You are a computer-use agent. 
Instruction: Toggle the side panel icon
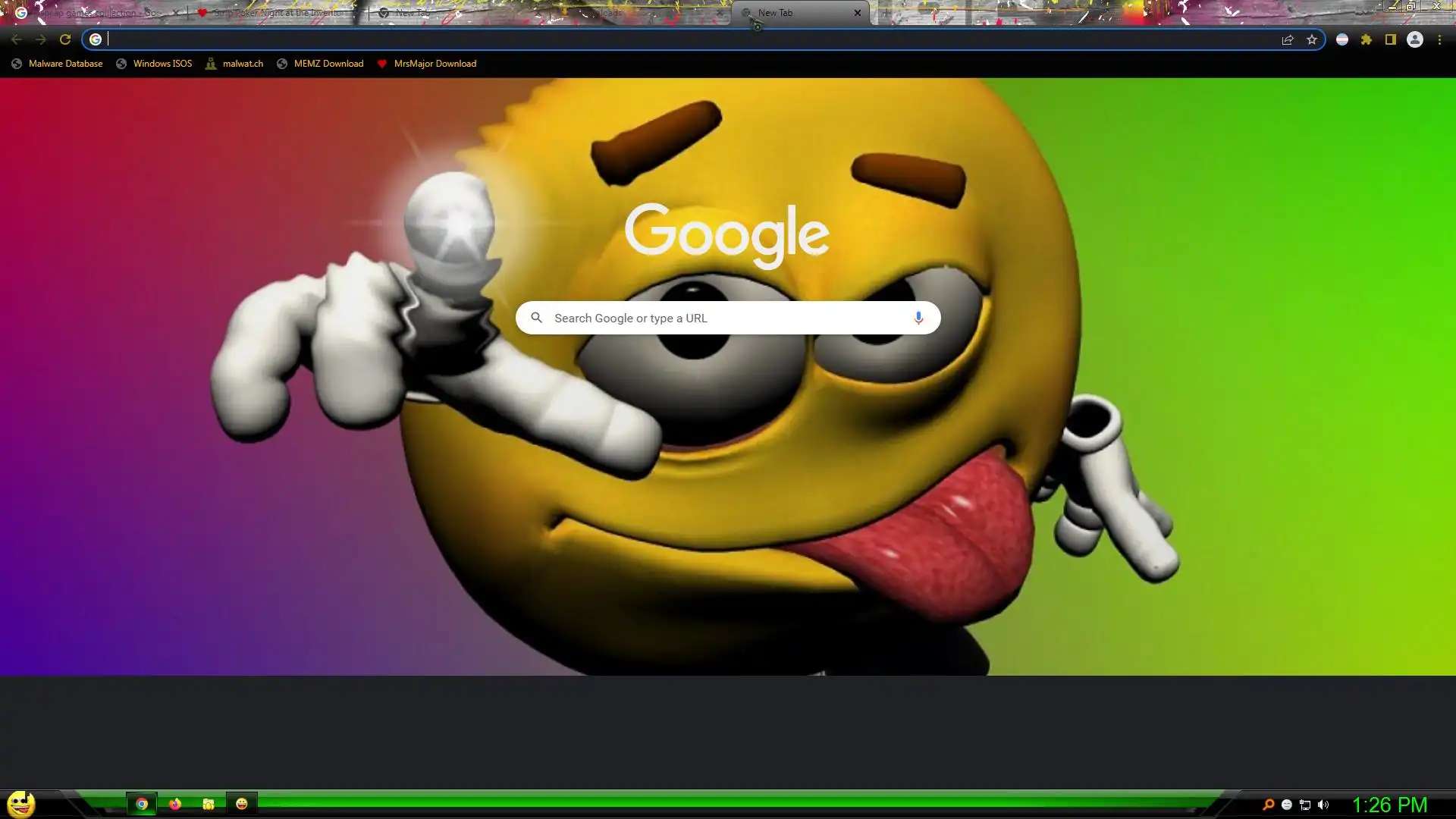1391,39
